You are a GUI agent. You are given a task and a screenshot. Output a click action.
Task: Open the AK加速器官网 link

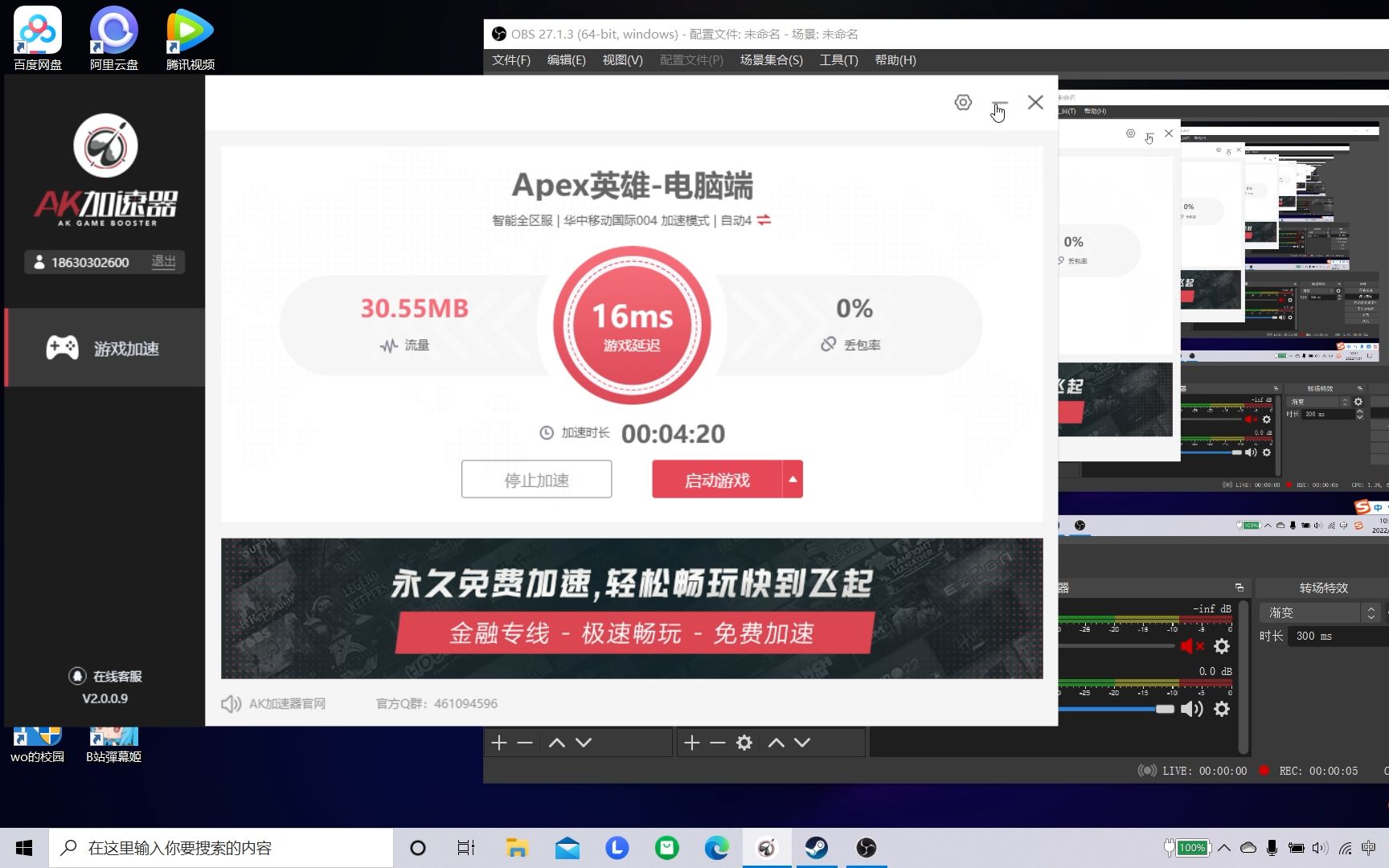coord(287,704)
